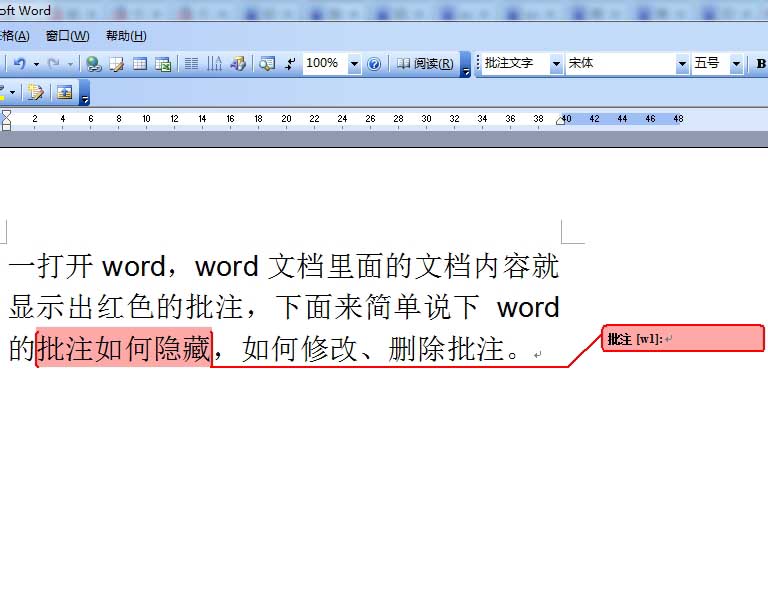This screenshot has height=603, width=768.
Task: Click the Columns layout icon
Action: (192, 64)
